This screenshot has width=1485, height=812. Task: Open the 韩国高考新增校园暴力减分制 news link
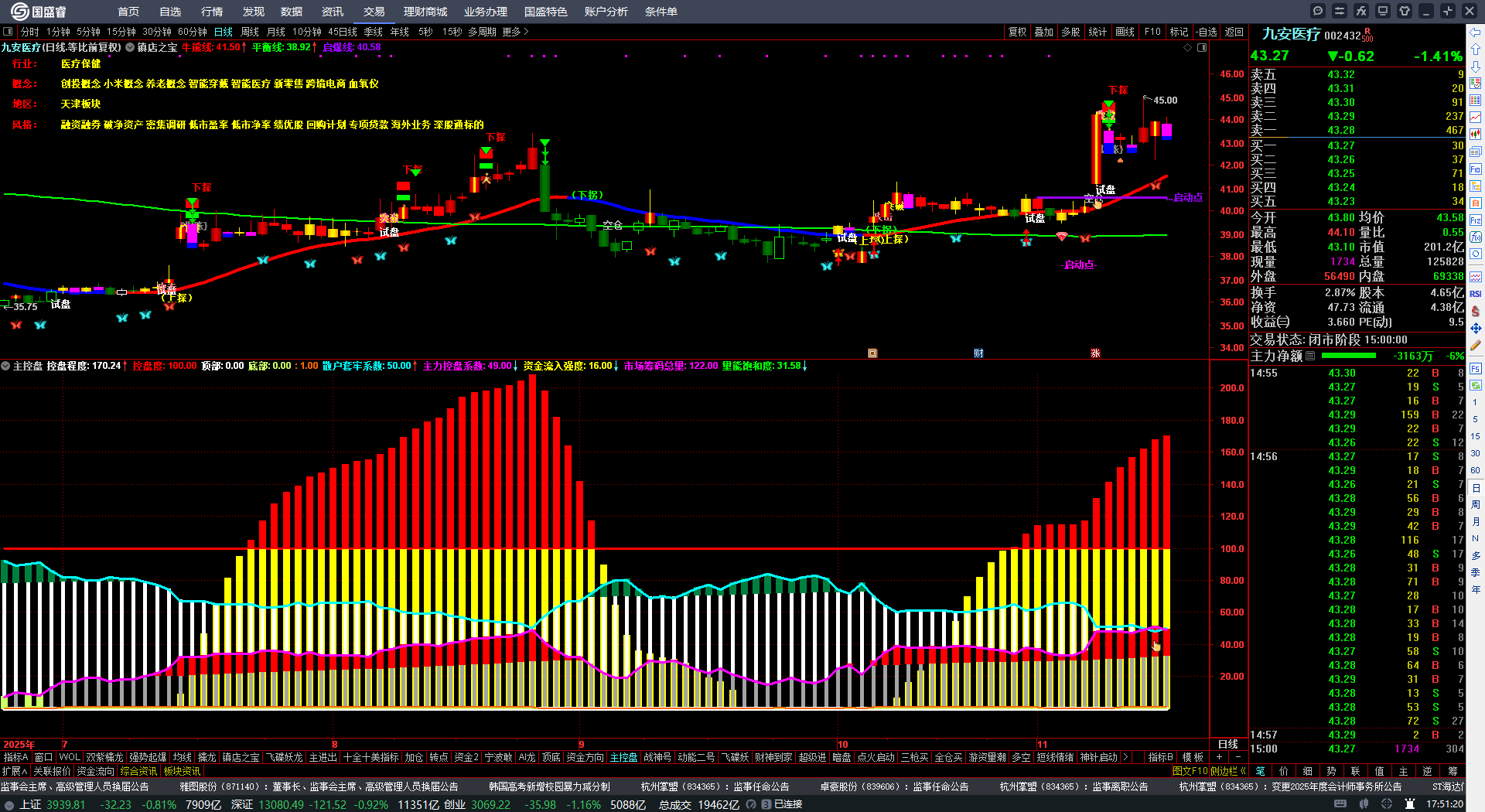click(549, 786)
